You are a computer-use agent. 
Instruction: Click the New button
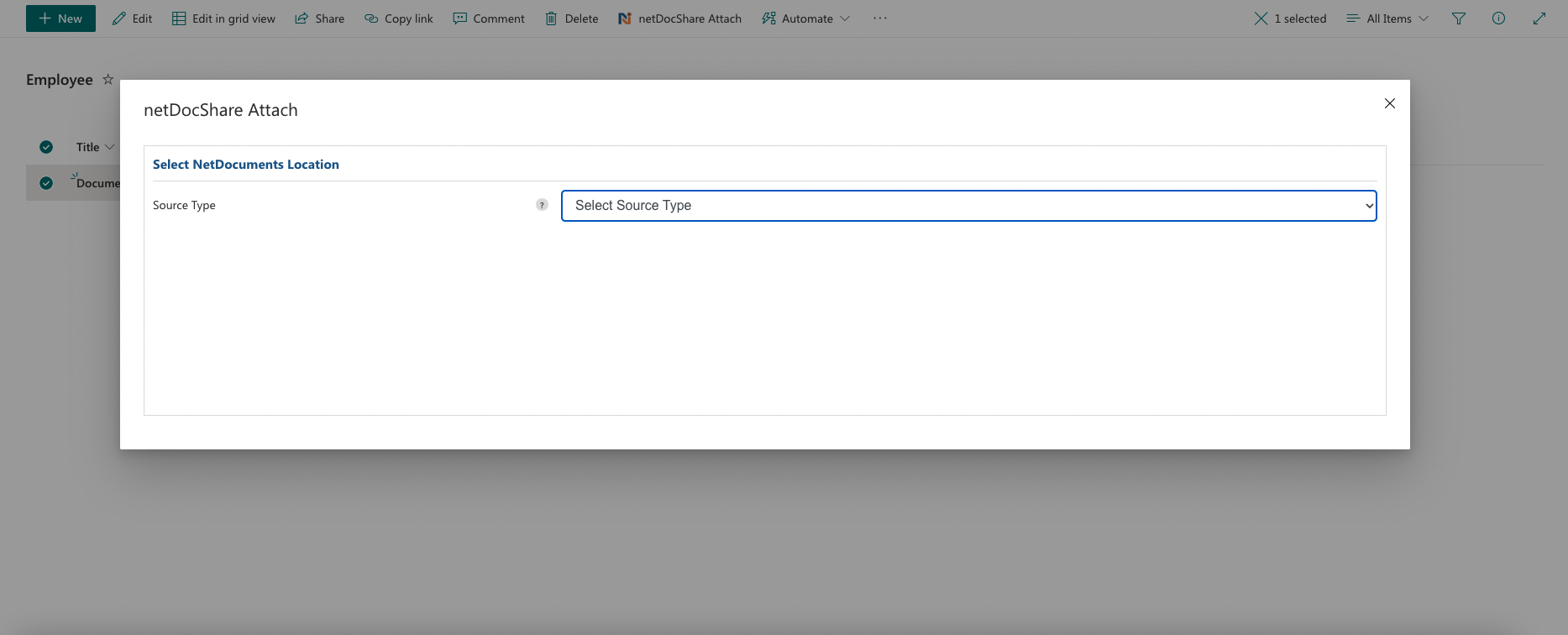click(60, 18)
